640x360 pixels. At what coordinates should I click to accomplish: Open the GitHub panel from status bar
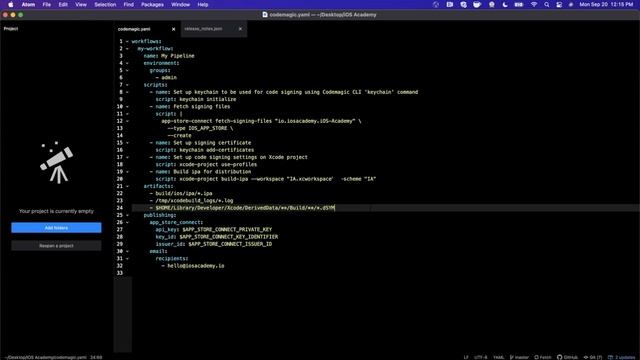coord(567,357)
